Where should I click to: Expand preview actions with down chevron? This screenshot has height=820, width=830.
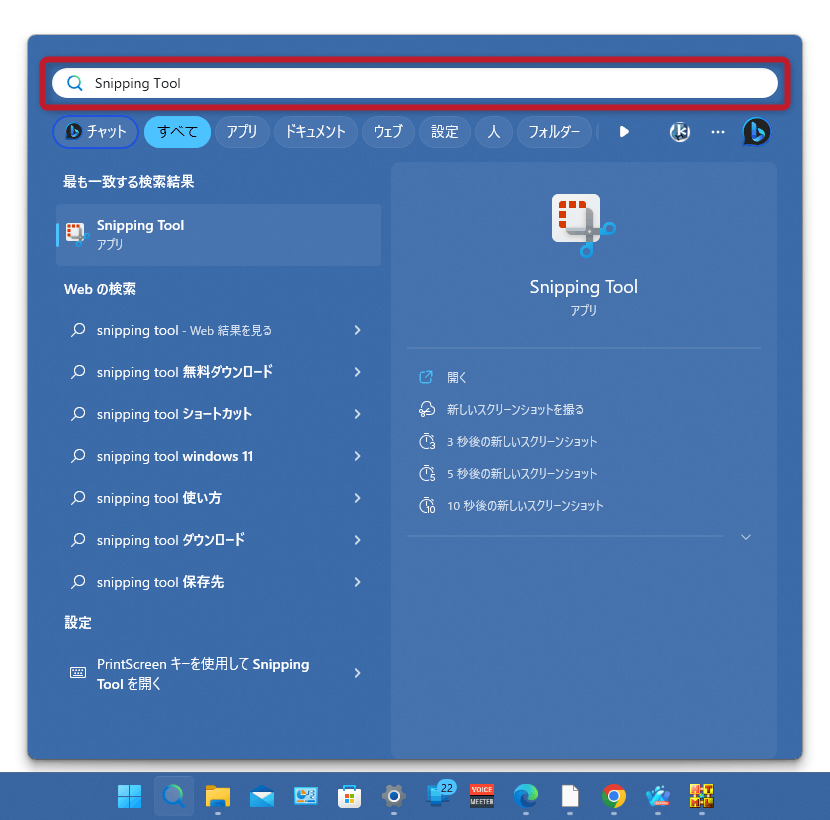746,537
